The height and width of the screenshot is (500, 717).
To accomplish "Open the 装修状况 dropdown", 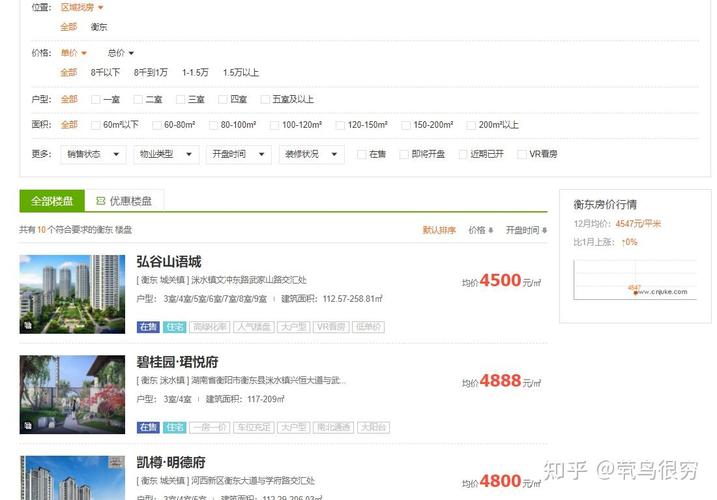I will (x=311, y=154).
